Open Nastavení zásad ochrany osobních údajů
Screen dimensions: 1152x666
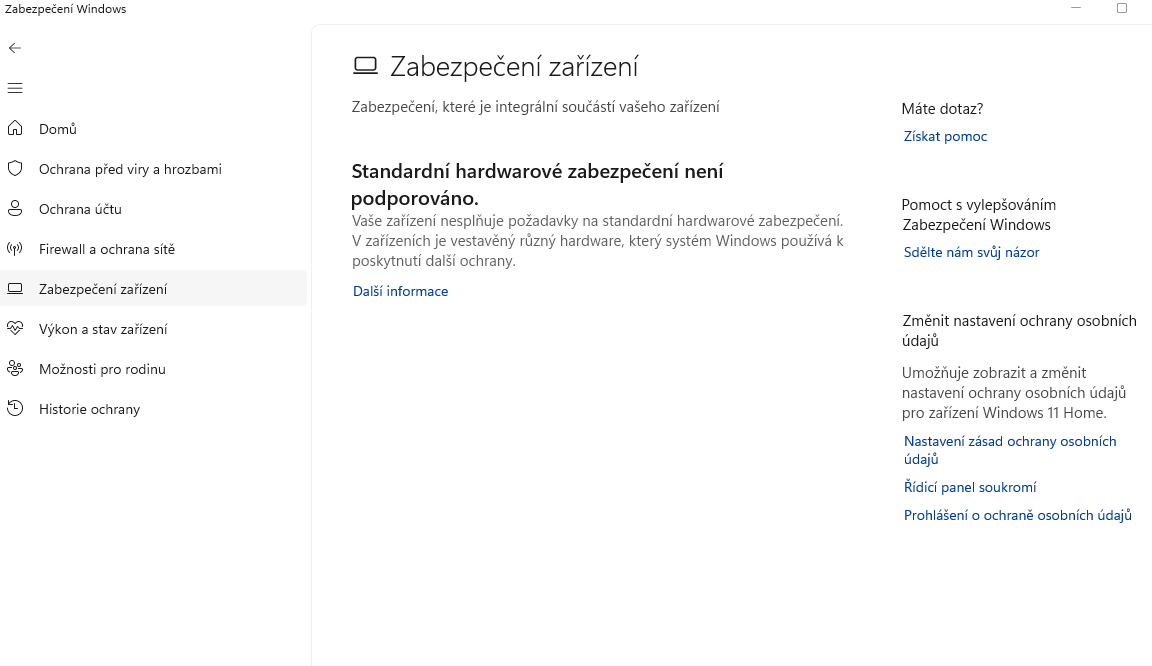(1010, 441)
